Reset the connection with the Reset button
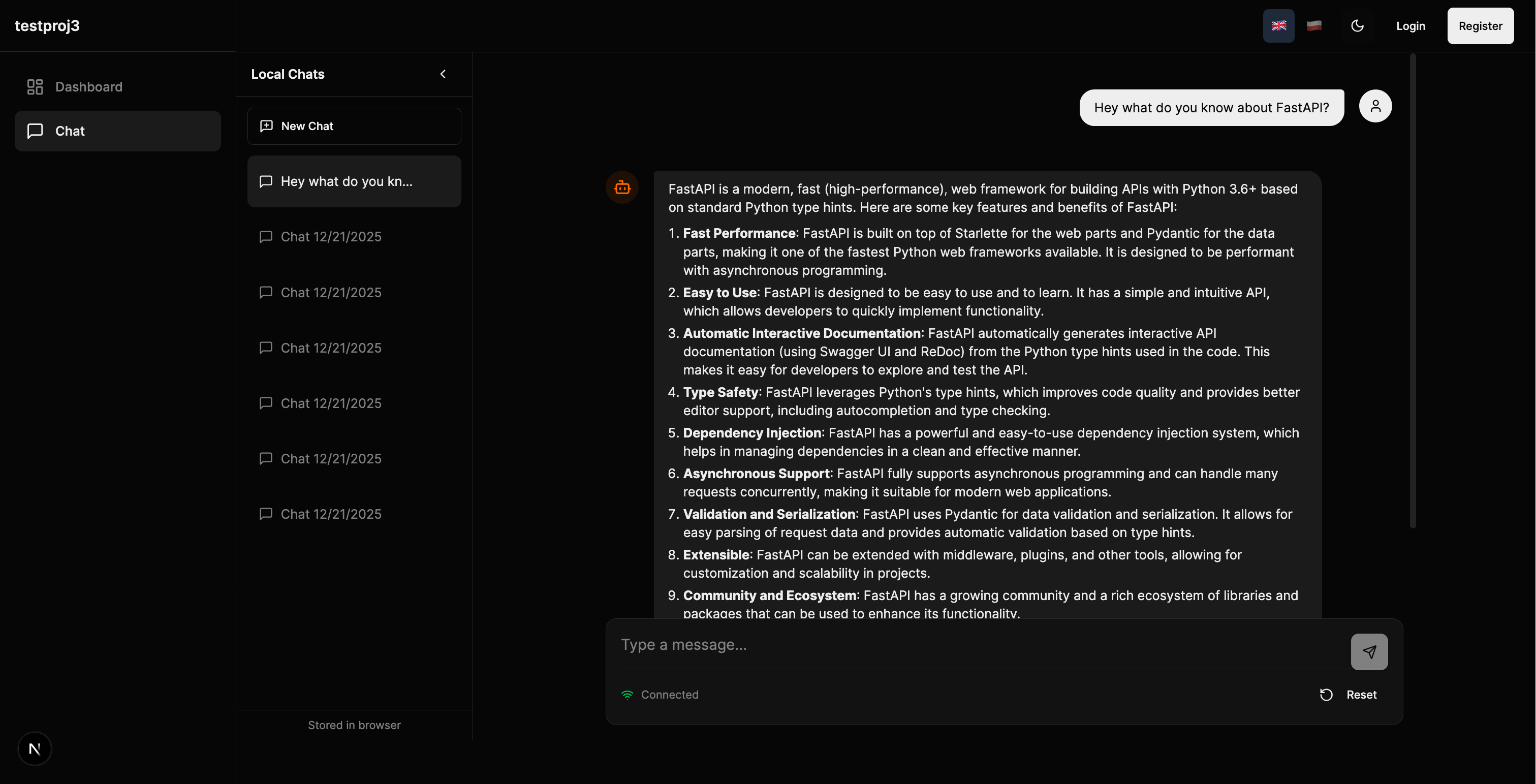The width and height of the screenshot is (1536, 784). pos(1361,695)
